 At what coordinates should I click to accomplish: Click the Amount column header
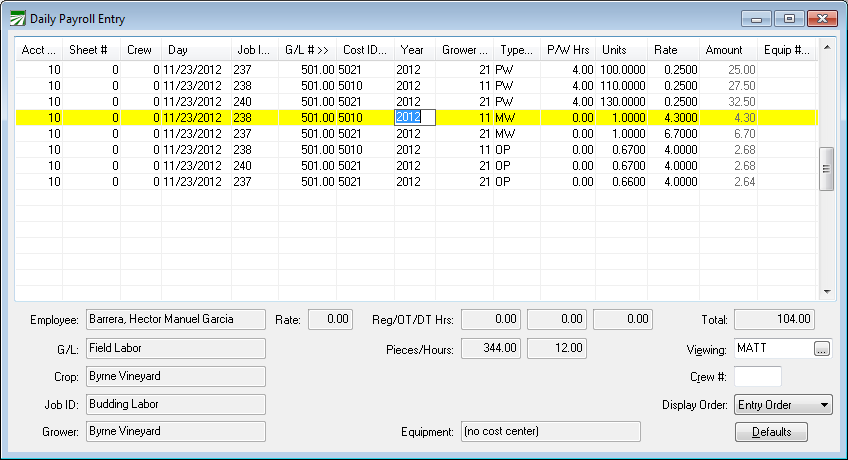click(x=724, y=49)
